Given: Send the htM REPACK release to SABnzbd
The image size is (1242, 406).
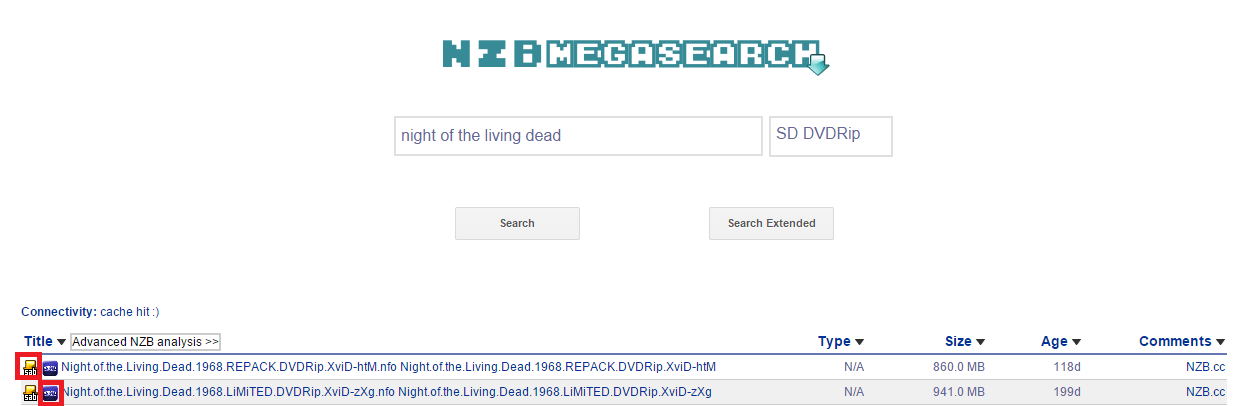Looking at the screenshot, I should (x=30, y=367).
